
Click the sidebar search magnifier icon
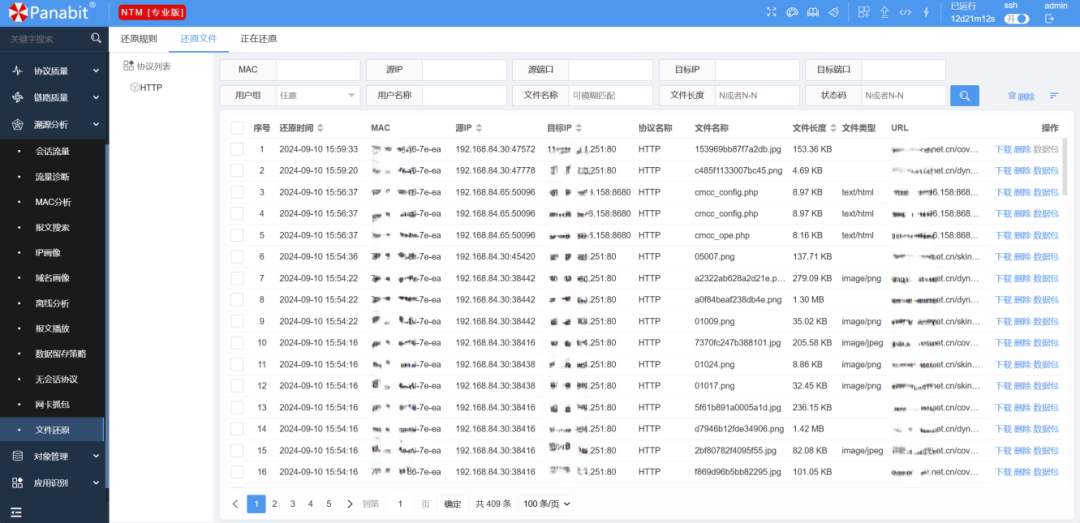96,39
